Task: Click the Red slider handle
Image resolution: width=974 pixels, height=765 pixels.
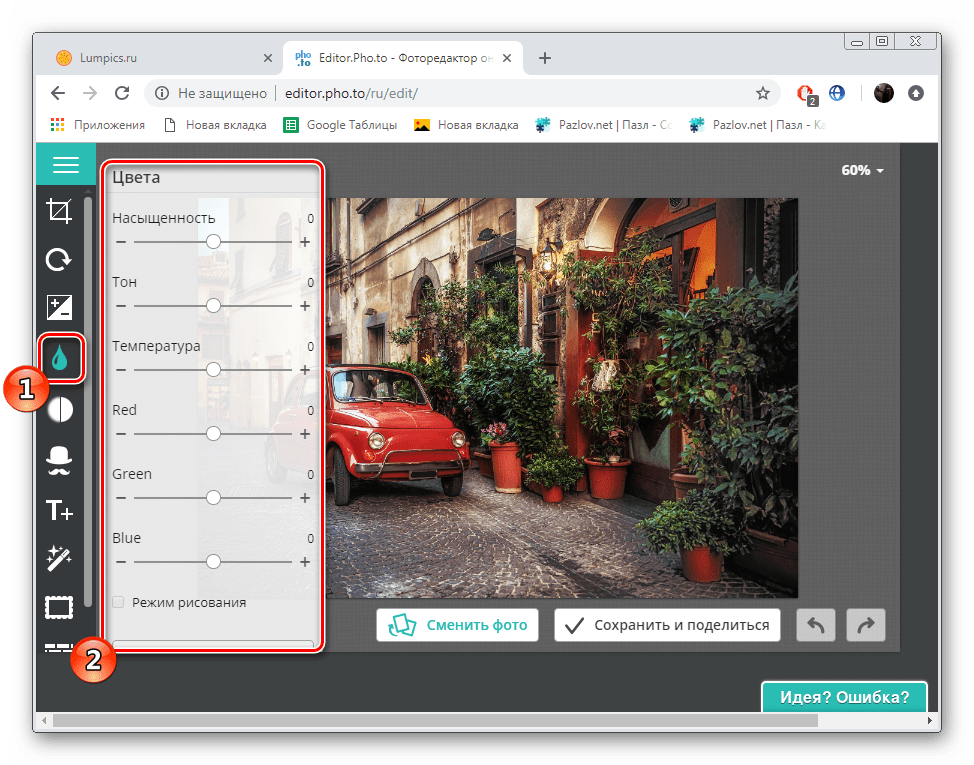Action: (213, 433)
